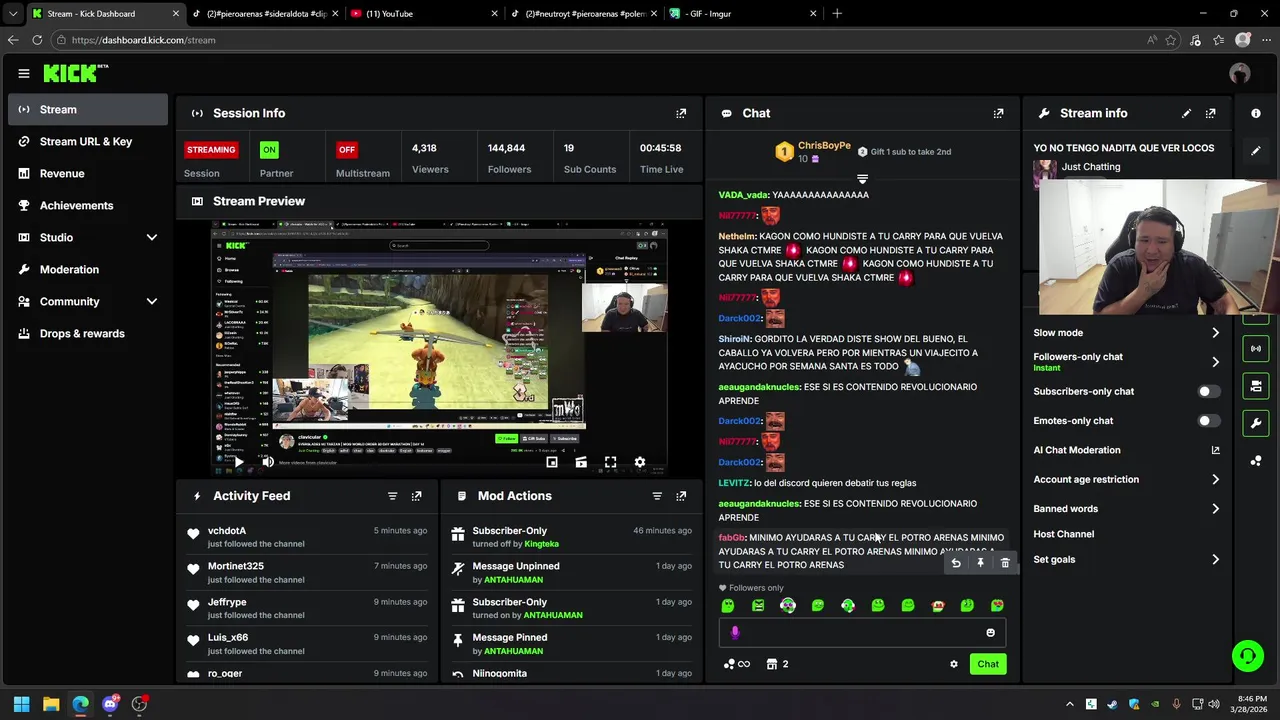Toggle Subscribers-only chat switch
This screenshot has width=1280, height=720.
pos(1209,391)
